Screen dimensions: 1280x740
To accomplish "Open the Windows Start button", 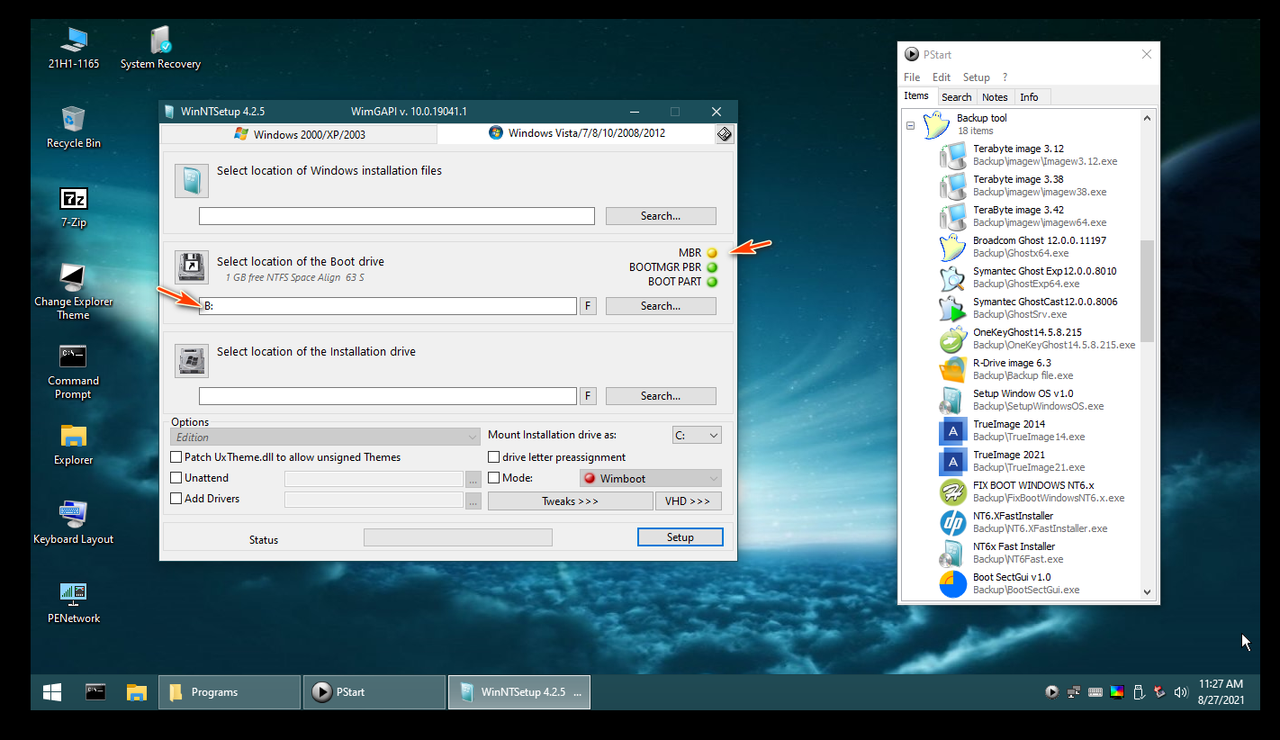I will tap(52, 692).
